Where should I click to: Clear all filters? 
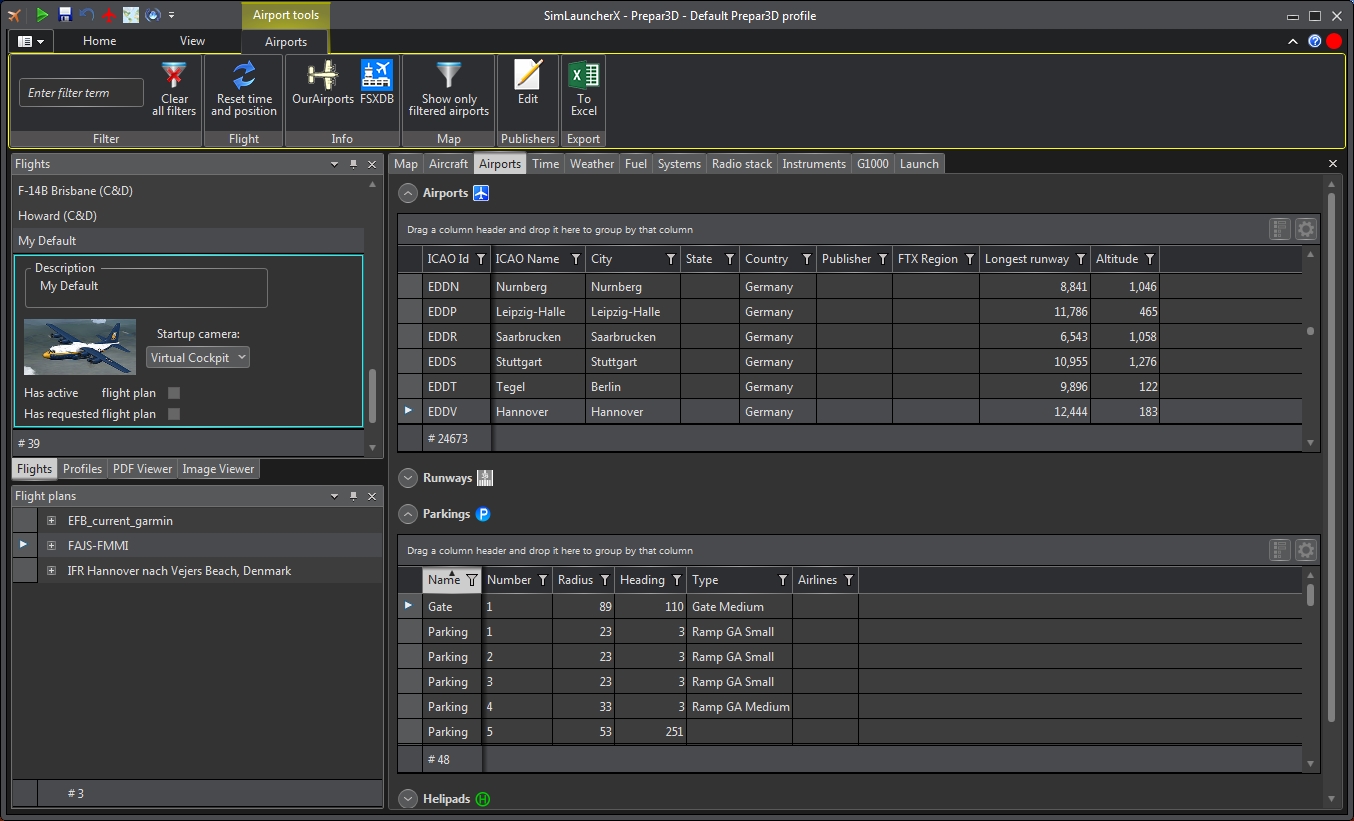pyautogui.click(x=174, y=90)
